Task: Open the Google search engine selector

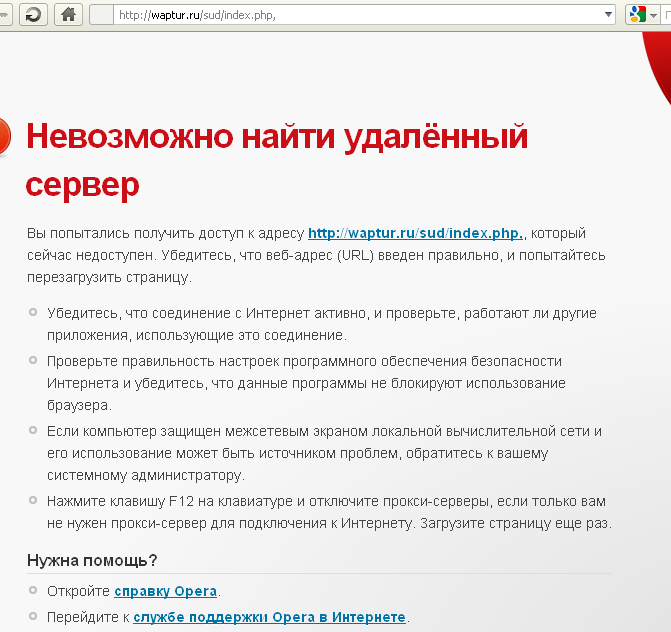Action: point(642,15)
